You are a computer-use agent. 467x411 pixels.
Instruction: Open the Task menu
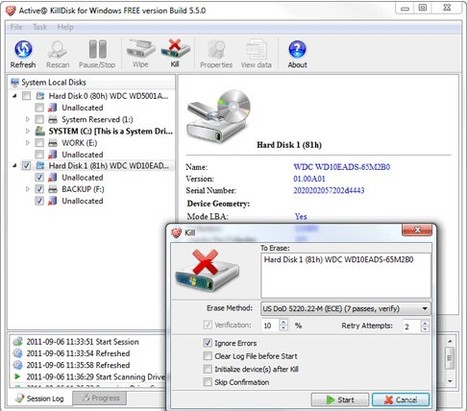point(40,27)
